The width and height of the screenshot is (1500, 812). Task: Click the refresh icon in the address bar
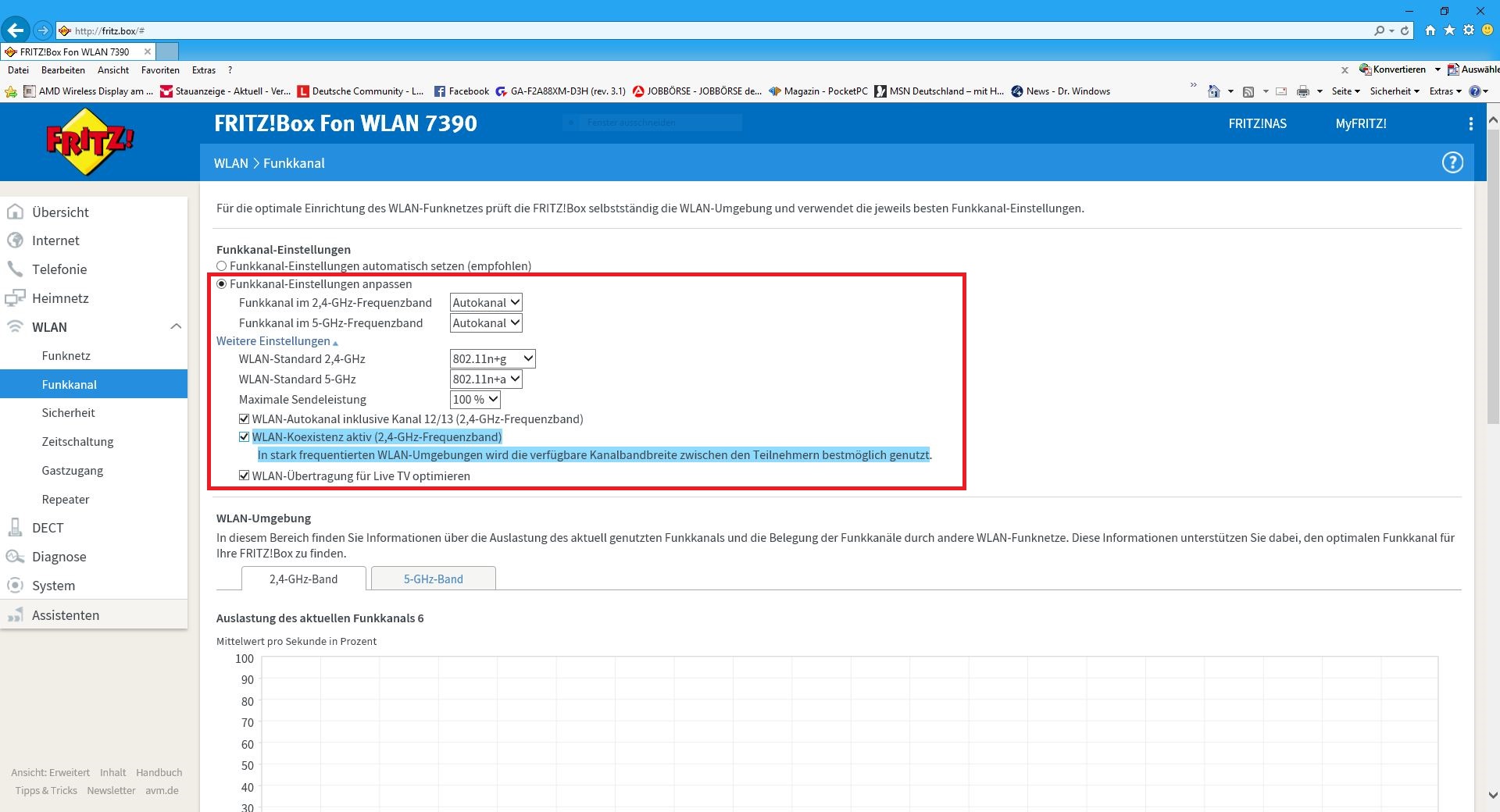(1405, 30)
